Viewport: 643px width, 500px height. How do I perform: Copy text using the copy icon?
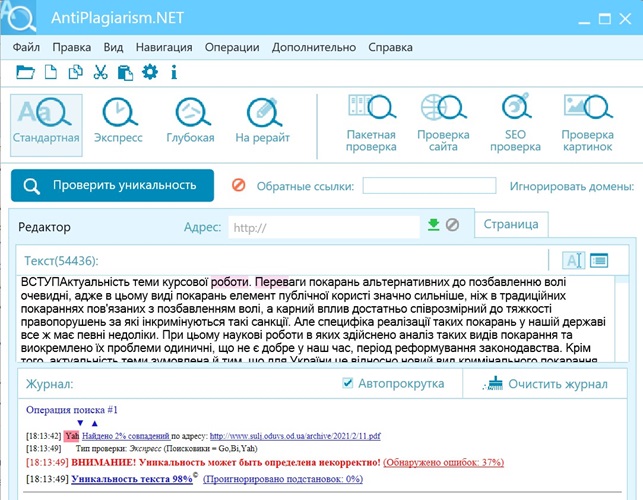pos(75,72)
